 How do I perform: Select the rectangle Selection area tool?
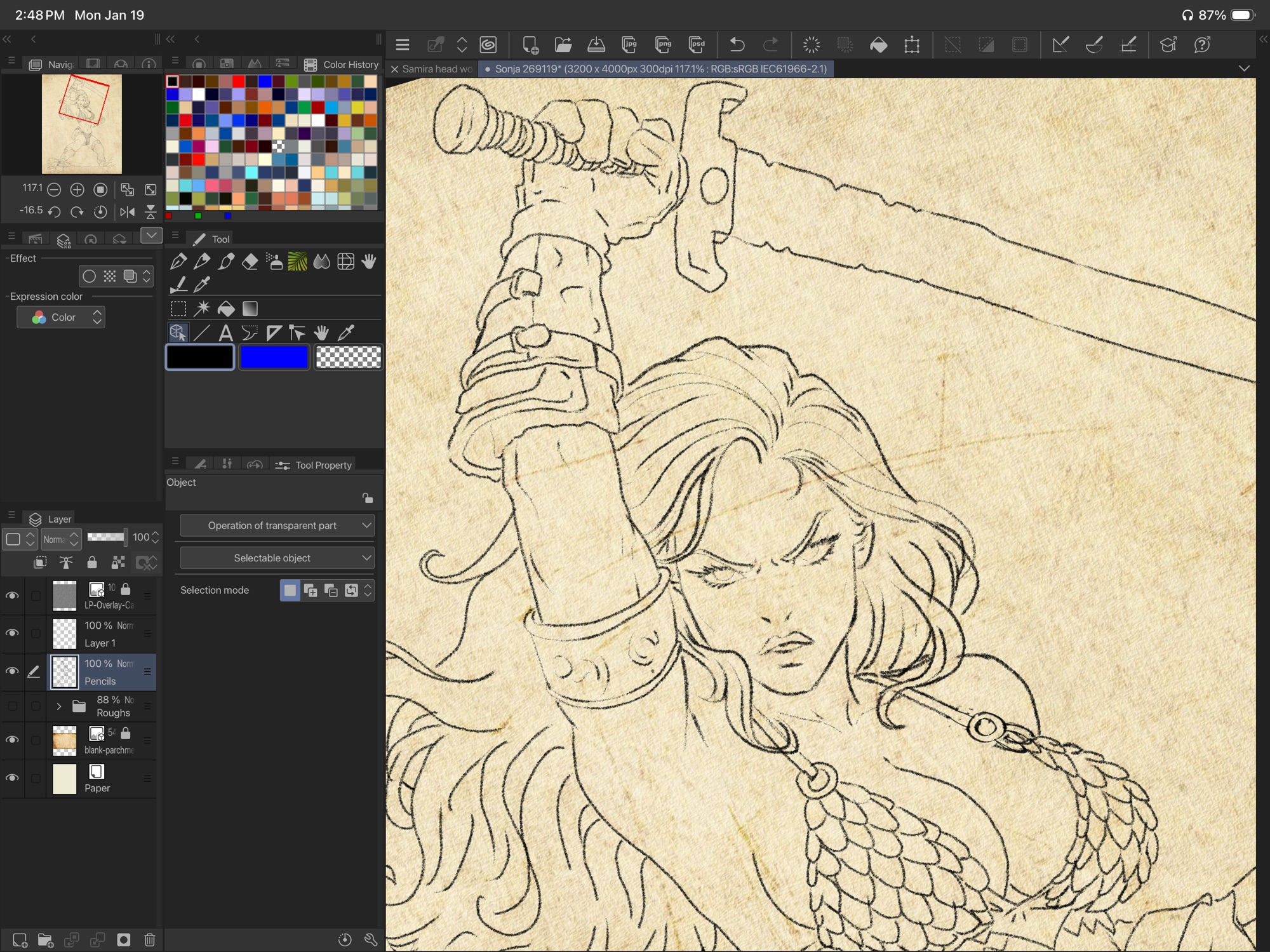(x=178, y=309)
